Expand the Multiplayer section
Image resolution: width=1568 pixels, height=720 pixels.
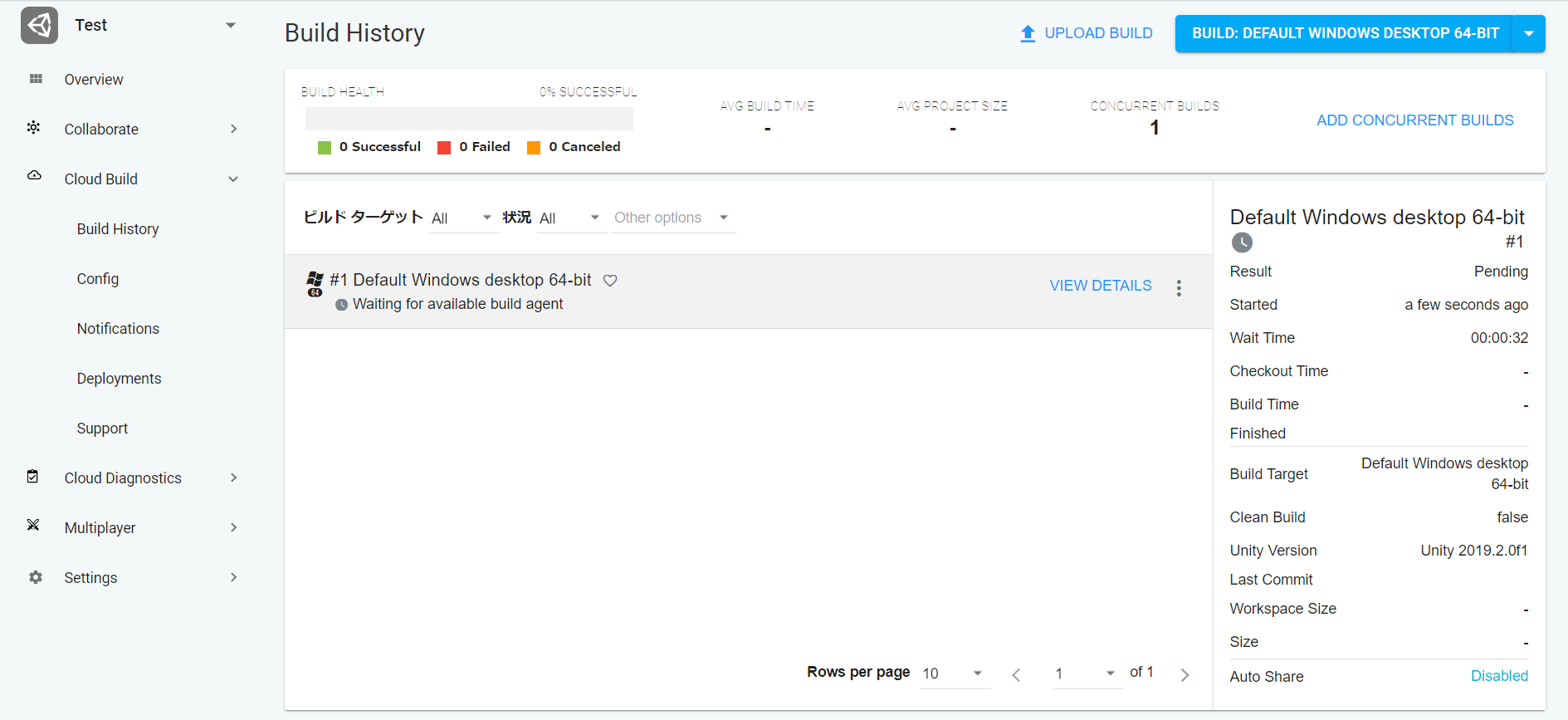pyautogui.click(x=234, y=527)
